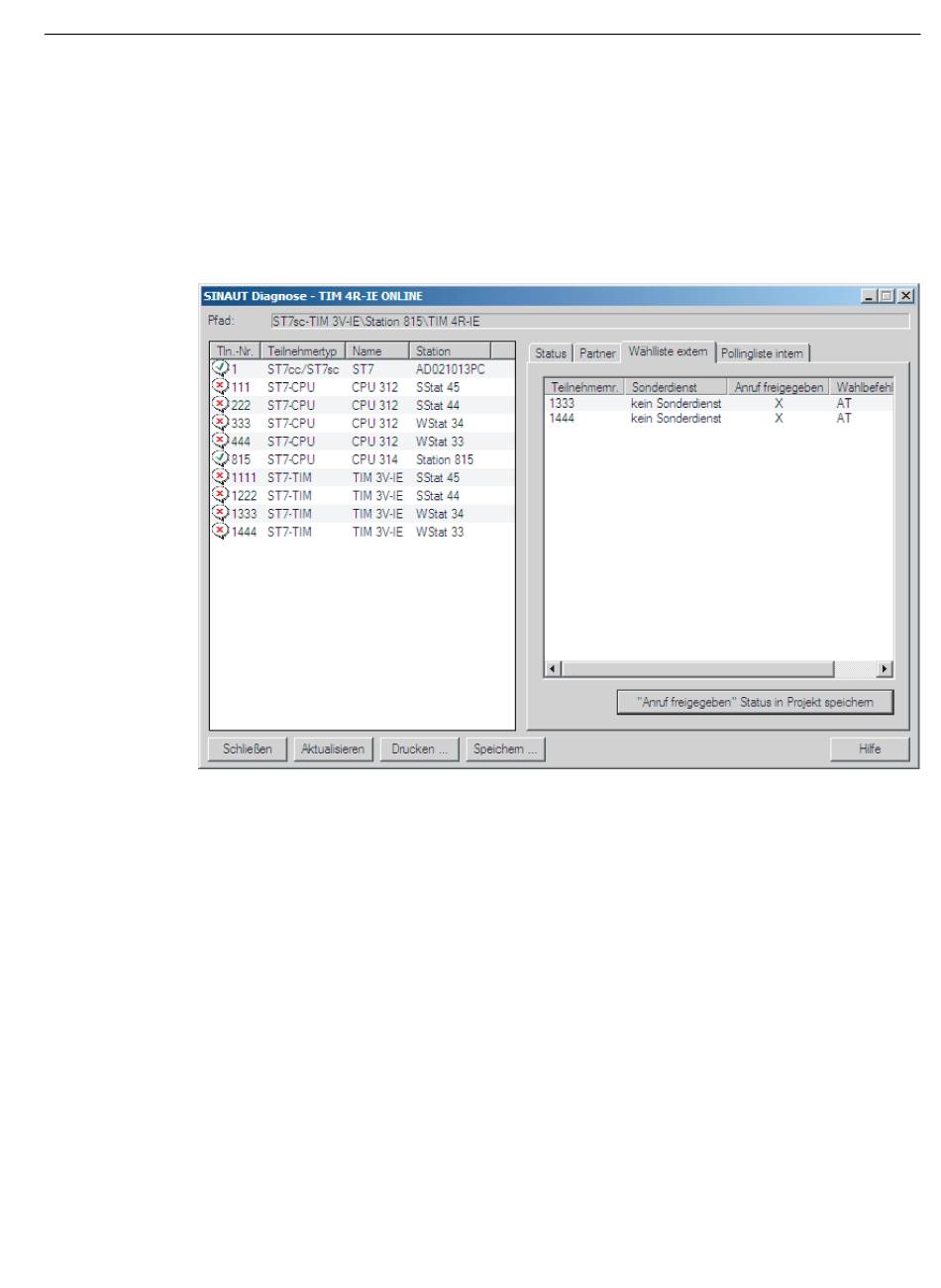Click the SStat 45 cell in row 111

tap(438, 387)
